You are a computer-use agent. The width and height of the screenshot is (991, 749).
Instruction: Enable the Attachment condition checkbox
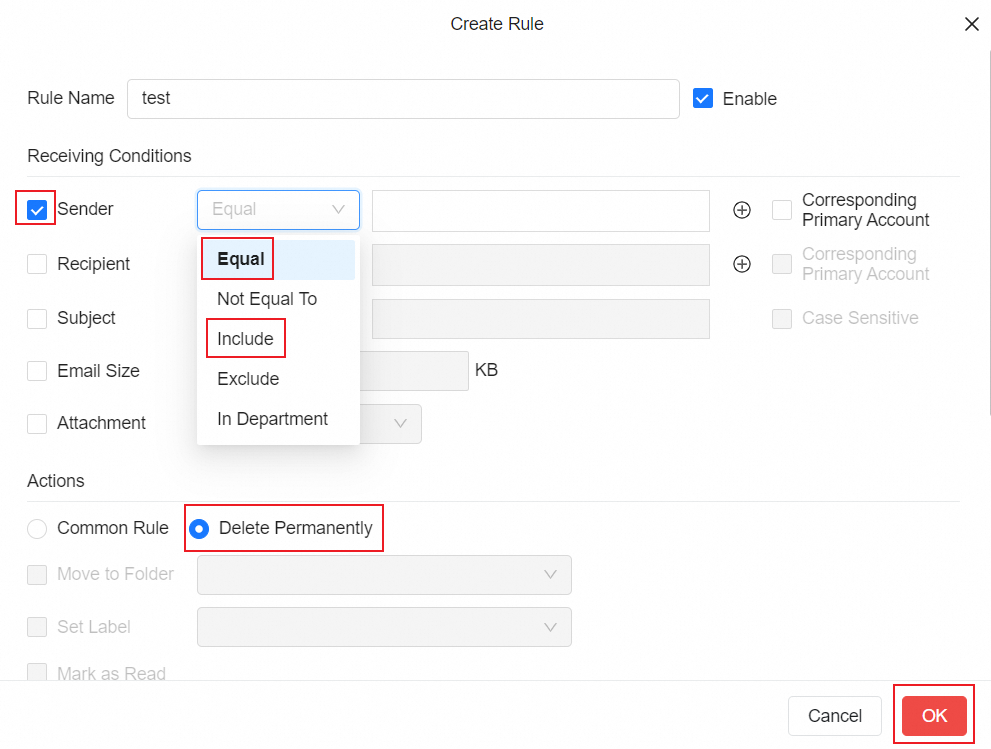pos(37,423)
